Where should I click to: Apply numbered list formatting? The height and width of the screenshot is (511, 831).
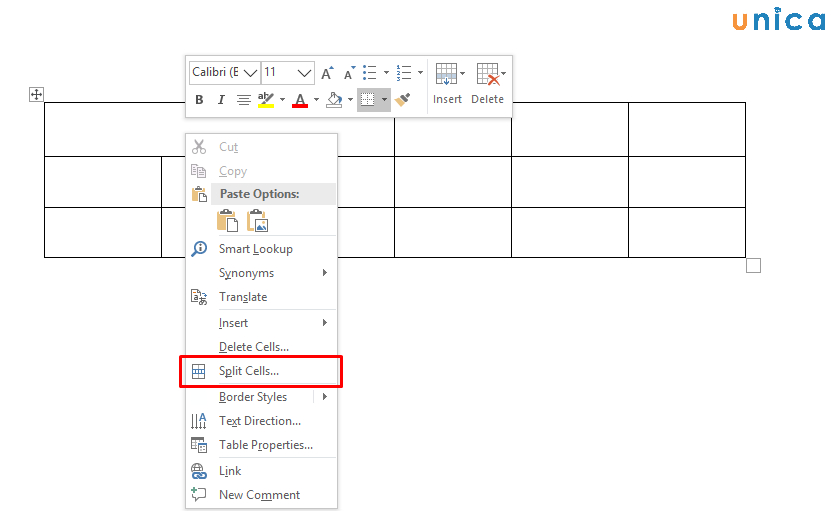pyautogui.click(x=404, y=73)
